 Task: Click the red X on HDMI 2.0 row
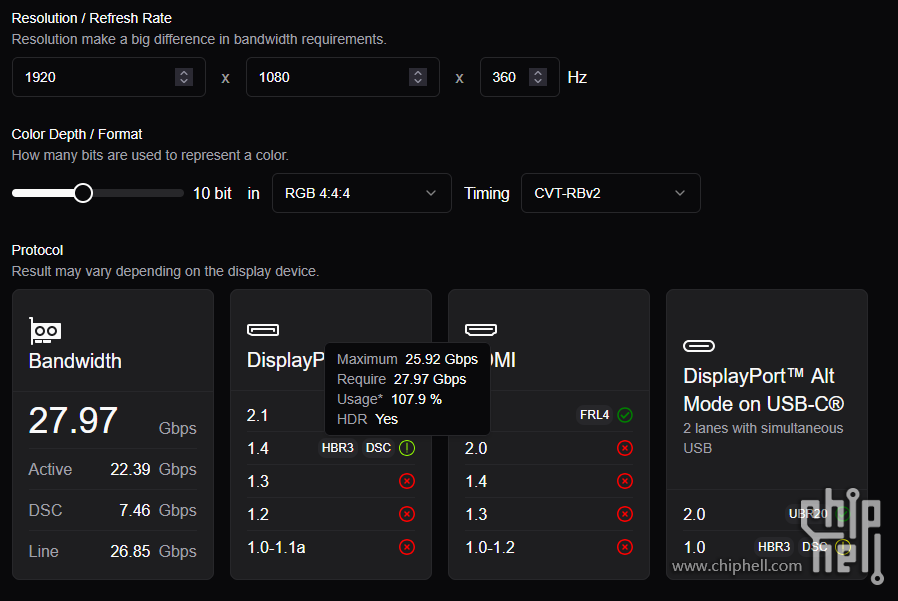625,448
